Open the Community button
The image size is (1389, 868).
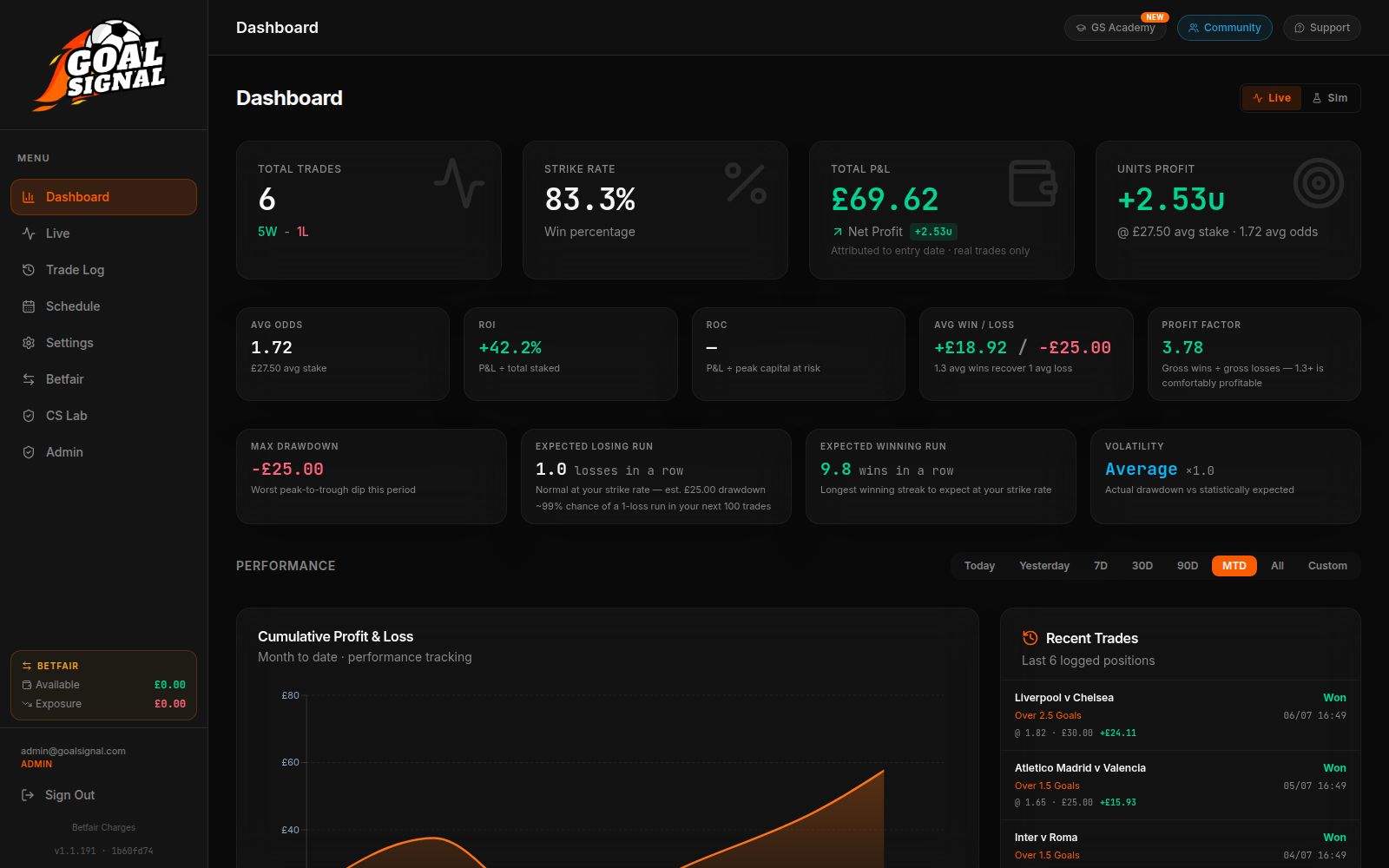(x=1224, y=28)
